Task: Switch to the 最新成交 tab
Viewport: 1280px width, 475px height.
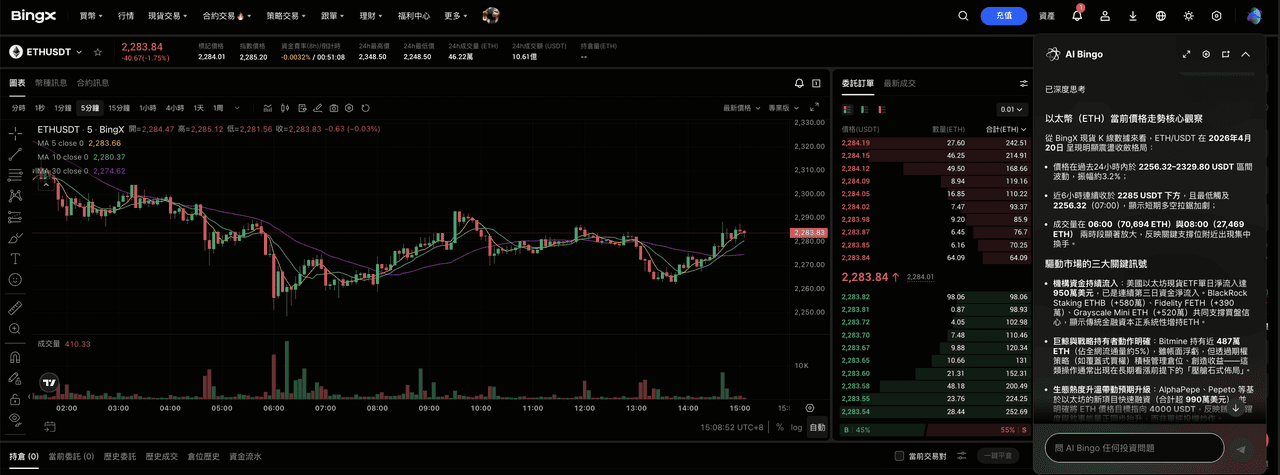Action: point(899,83)
